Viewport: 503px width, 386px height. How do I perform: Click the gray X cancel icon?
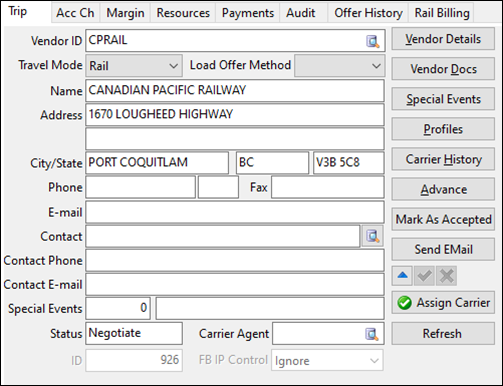pyautogui.click(x=446, y=276)
